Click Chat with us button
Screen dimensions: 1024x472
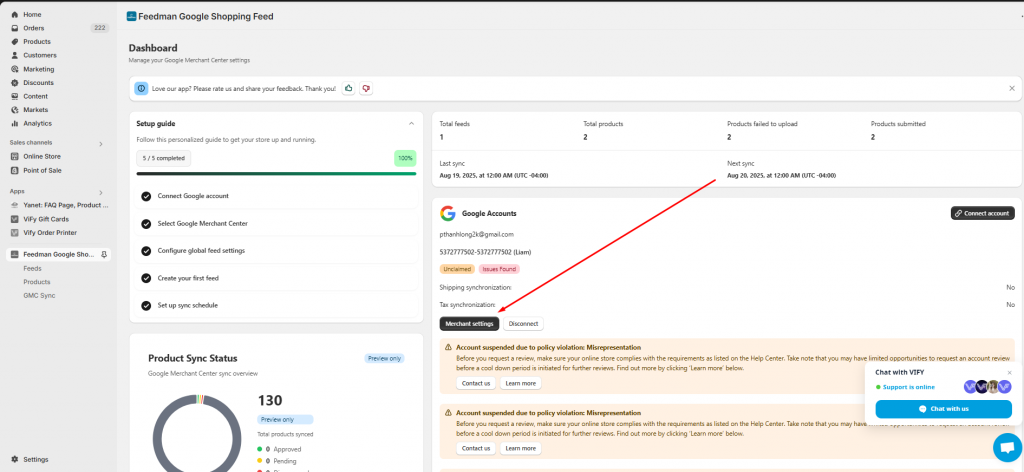[x=944, y=409]
